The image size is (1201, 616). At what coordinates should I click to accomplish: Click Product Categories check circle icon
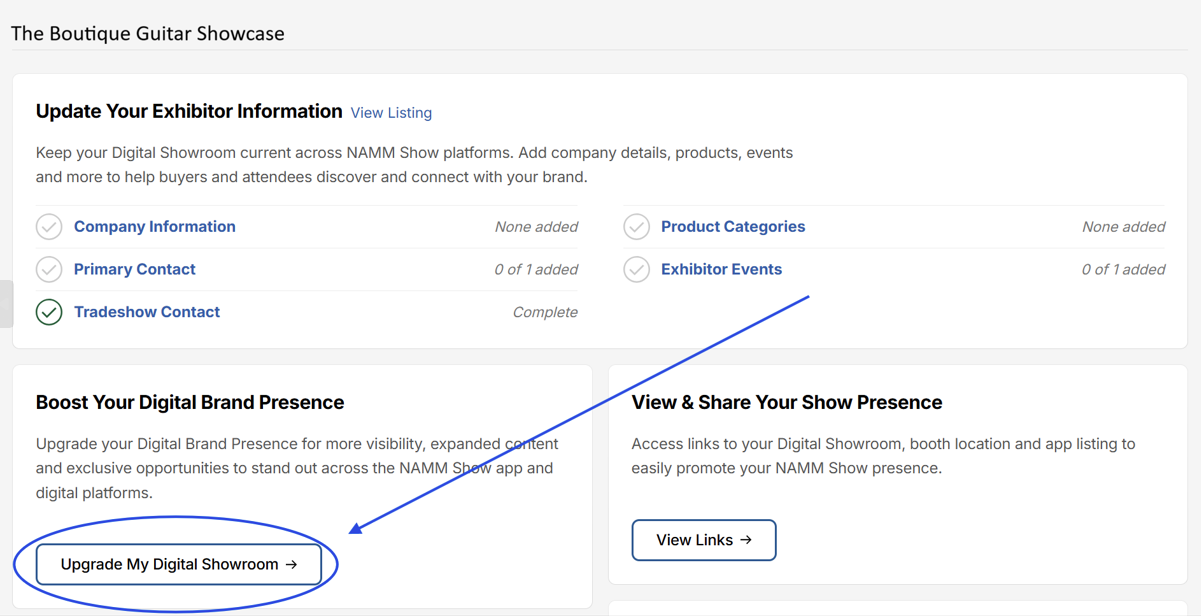tap(637, 227)
